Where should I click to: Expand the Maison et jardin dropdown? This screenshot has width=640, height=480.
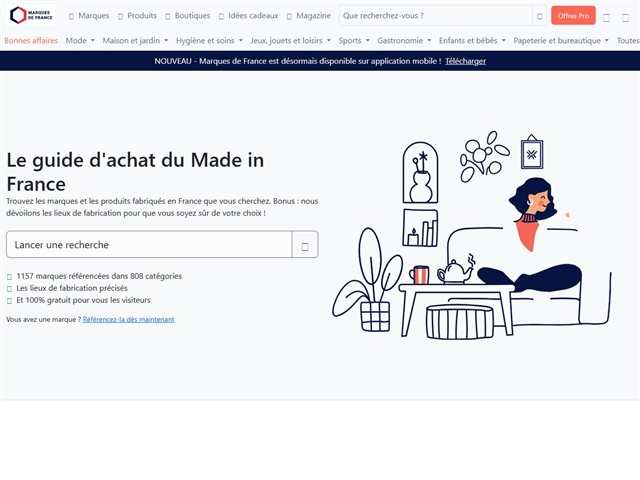135,40
